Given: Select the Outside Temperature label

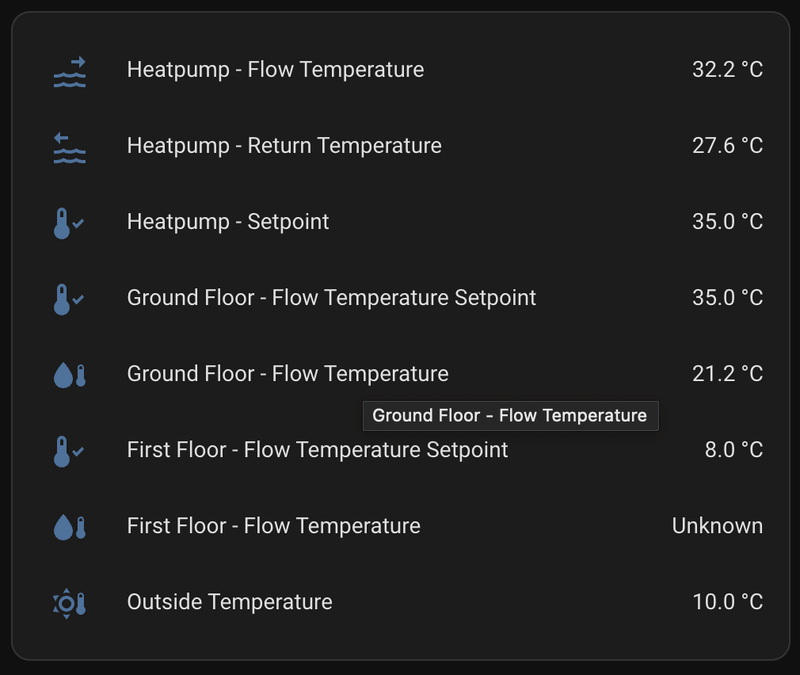Looking at the screenshot, I should [229, 602].
